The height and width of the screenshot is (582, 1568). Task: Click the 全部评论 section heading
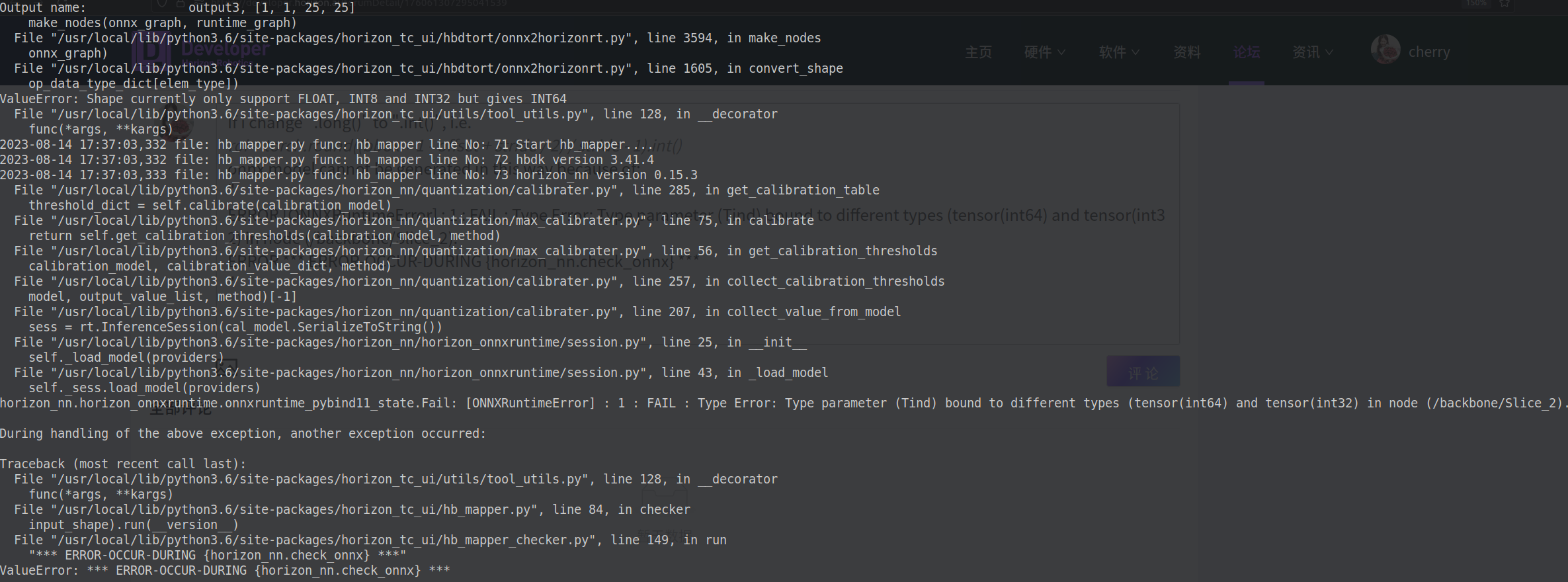180,409
